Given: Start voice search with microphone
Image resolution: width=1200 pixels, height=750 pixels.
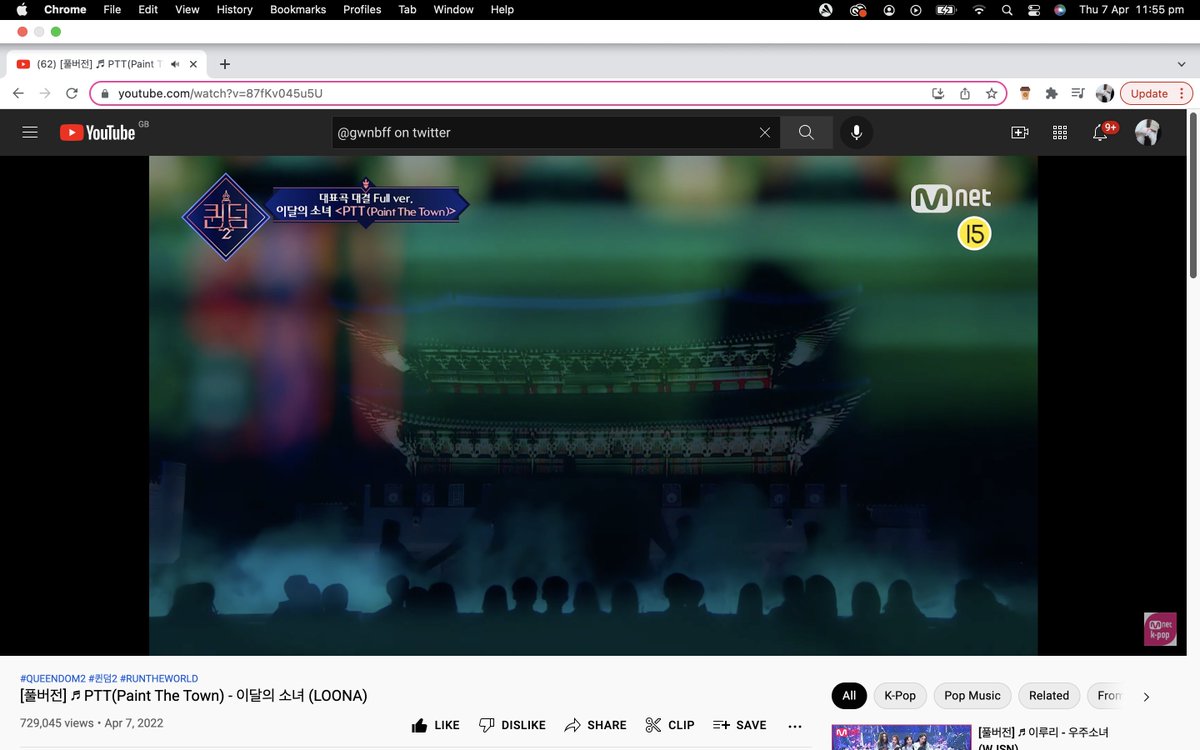Looking at the screenshot, I should 856,132.
